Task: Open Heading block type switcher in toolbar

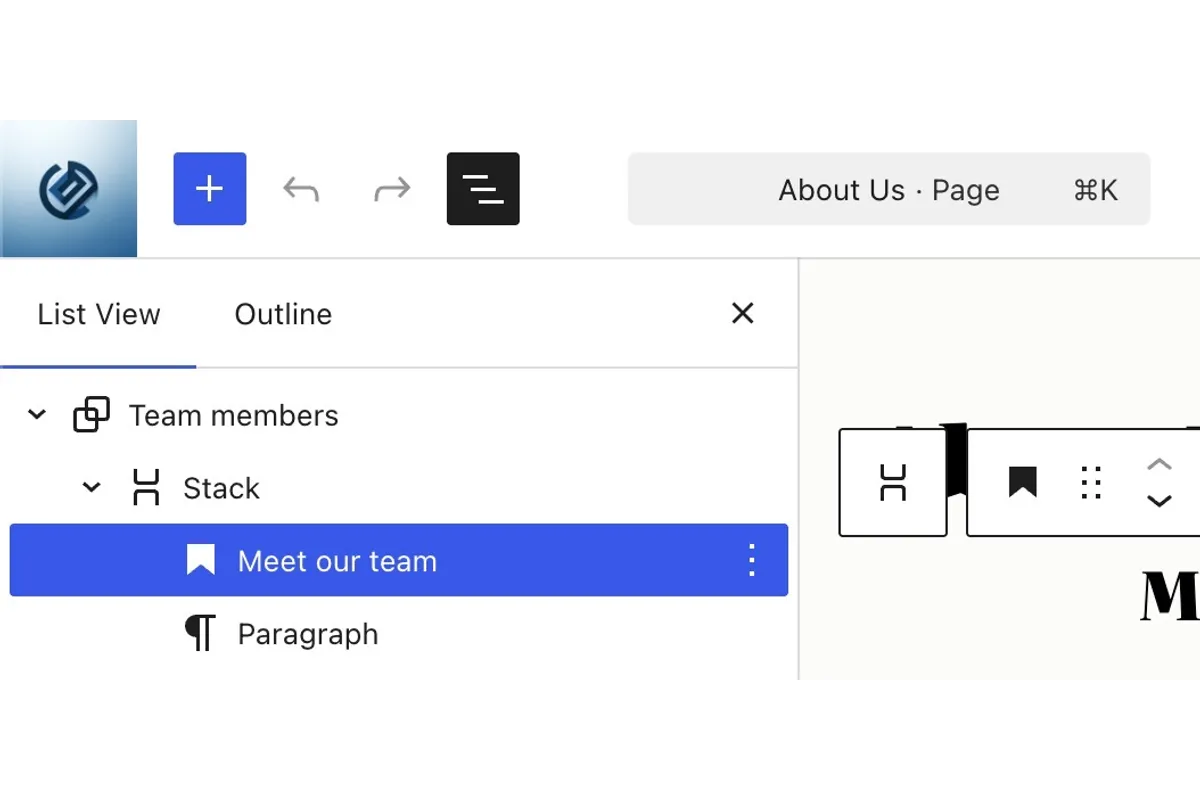Action: (x=1022, y=483)
